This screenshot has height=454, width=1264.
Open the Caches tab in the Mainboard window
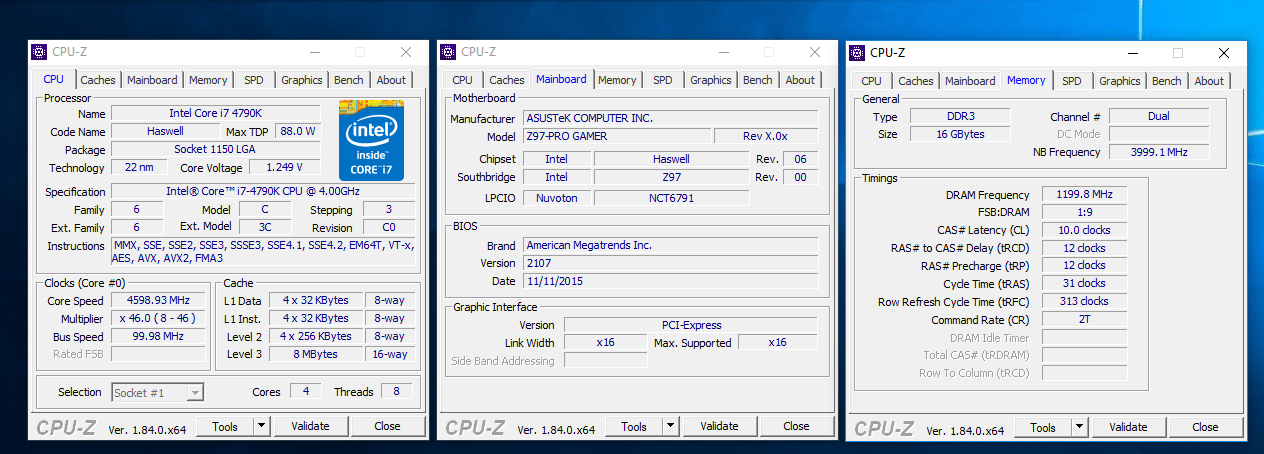pyautogui.click(x=507, y=80)
